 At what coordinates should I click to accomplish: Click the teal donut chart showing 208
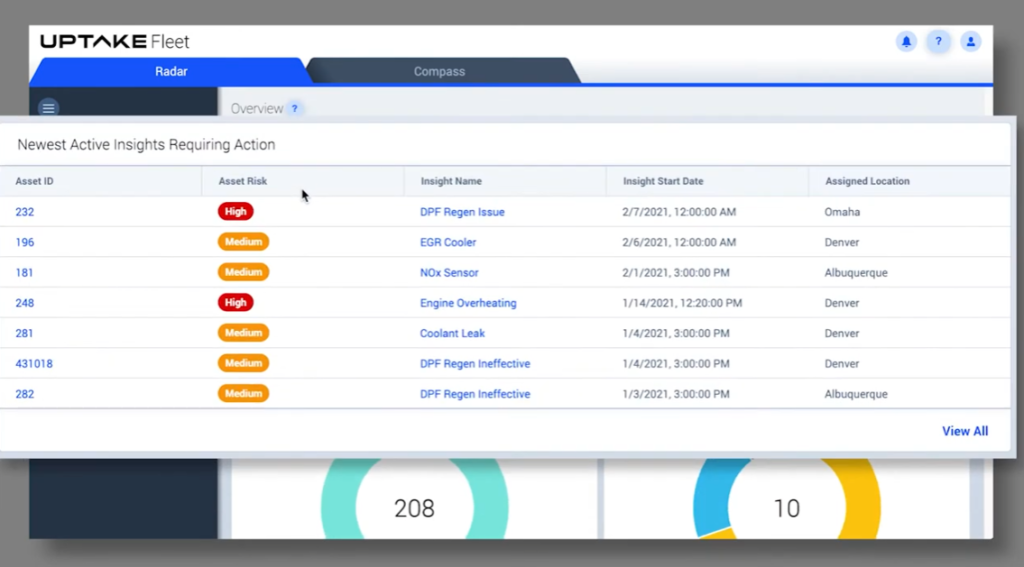335,500
